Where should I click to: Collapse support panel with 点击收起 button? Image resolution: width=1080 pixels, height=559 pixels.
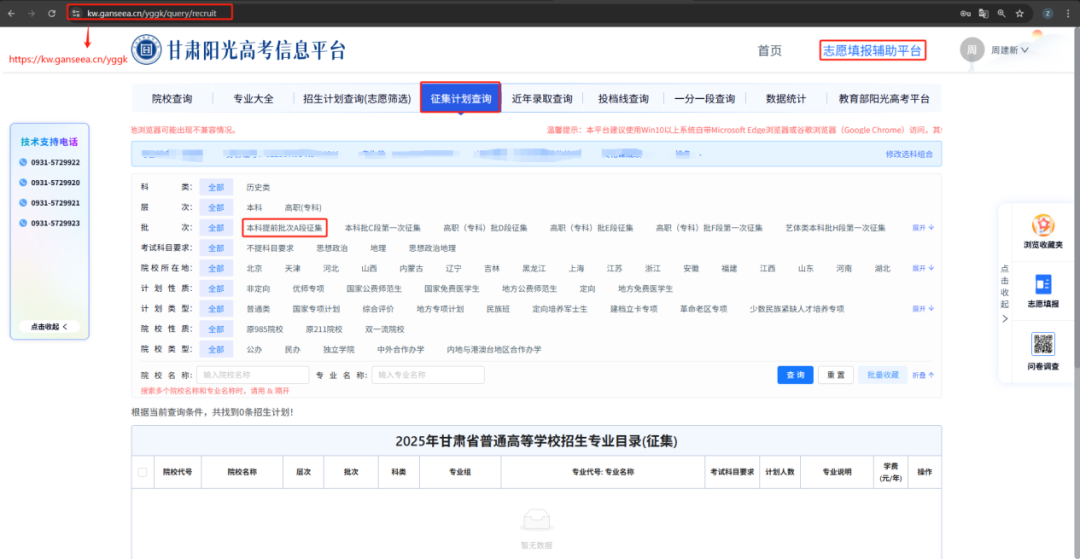50,327
